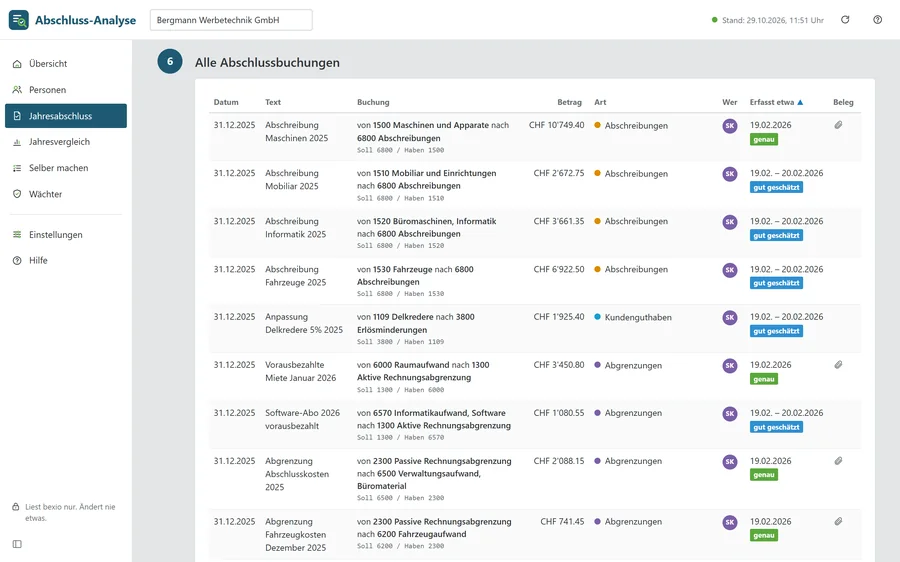Click gut geschätzt badge in Software-Abo row
Image resolution: width=900 pixels, height=562 pixels.
(776, 427)
